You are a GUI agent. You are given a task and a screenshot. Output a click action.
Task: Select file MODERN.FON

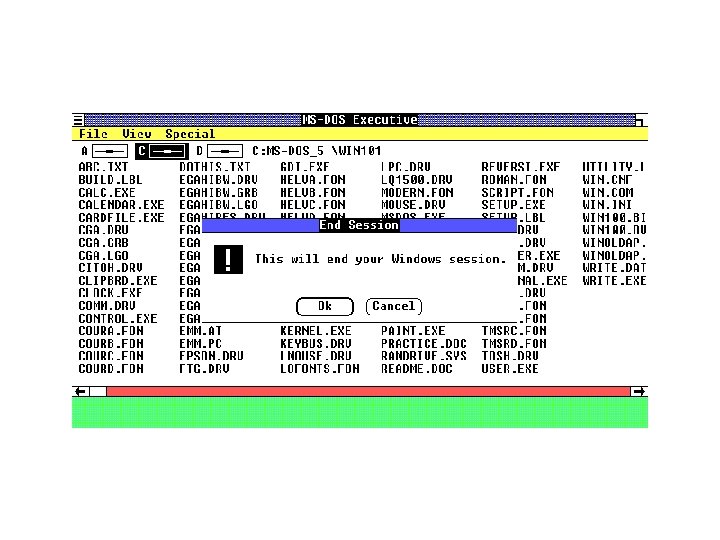[417, 192]
